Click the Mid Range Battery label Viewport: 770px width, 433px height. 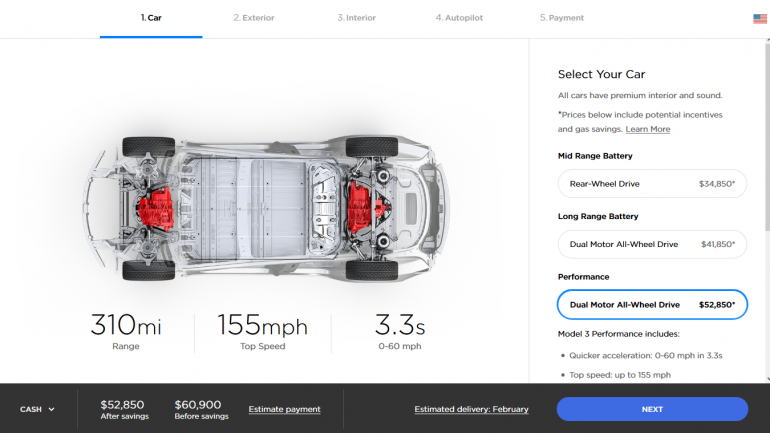(x=595, y=156)
